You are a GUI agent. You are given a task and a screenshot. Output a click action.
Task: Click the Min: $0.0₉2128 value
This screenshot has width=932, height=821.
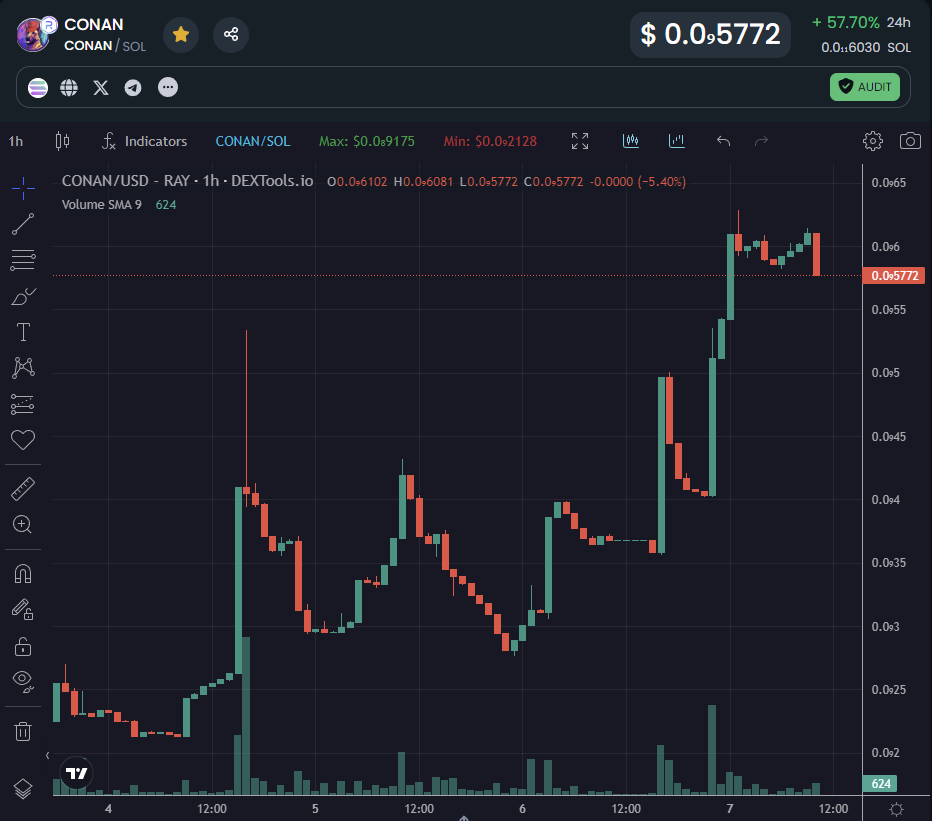(490, 141)
